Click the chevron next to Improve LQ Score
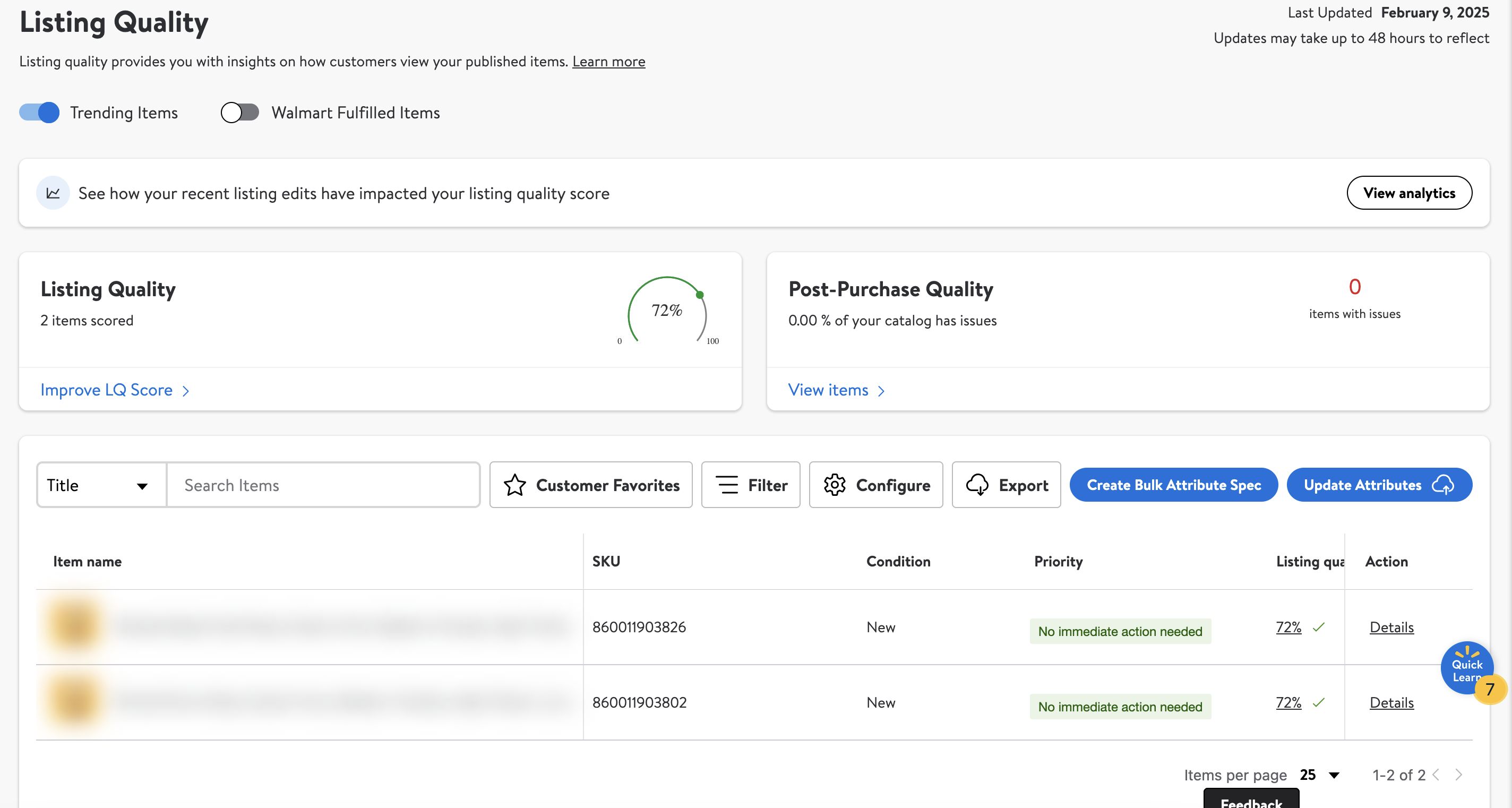1512x808 pixels. coord(186,391)
